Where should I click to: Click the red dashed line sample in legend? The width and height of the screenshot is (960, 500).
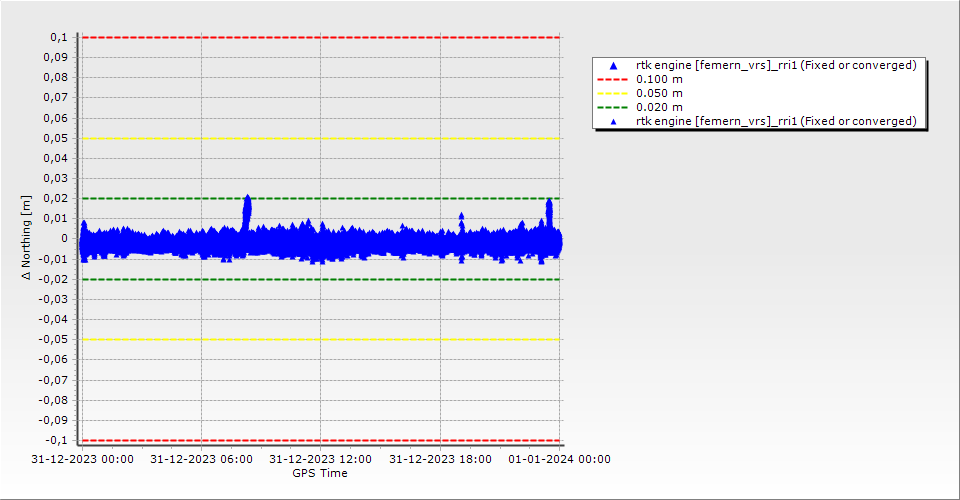pos(614,79)
